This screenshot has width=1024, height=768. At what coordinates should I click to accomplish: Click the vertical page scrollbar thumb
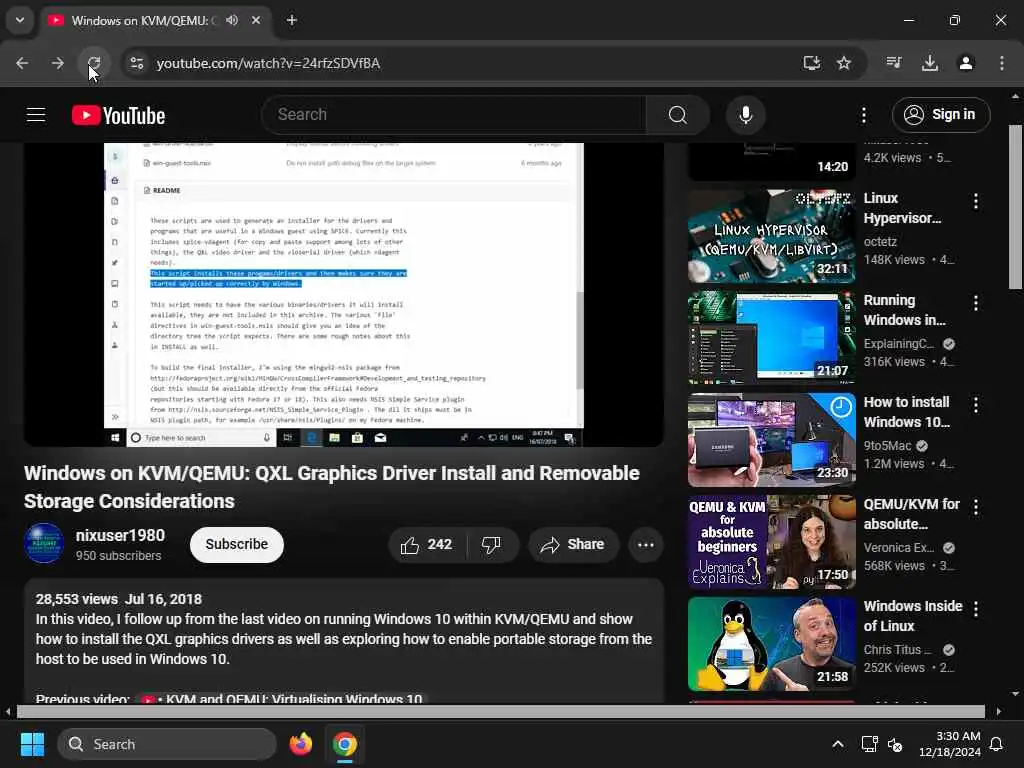coord(1015,207)
